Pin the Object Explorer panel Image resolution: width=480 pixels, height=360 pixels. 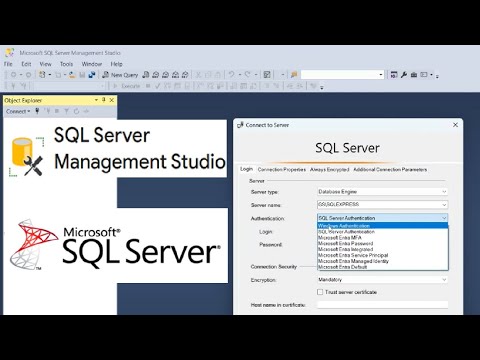point(104,100)
